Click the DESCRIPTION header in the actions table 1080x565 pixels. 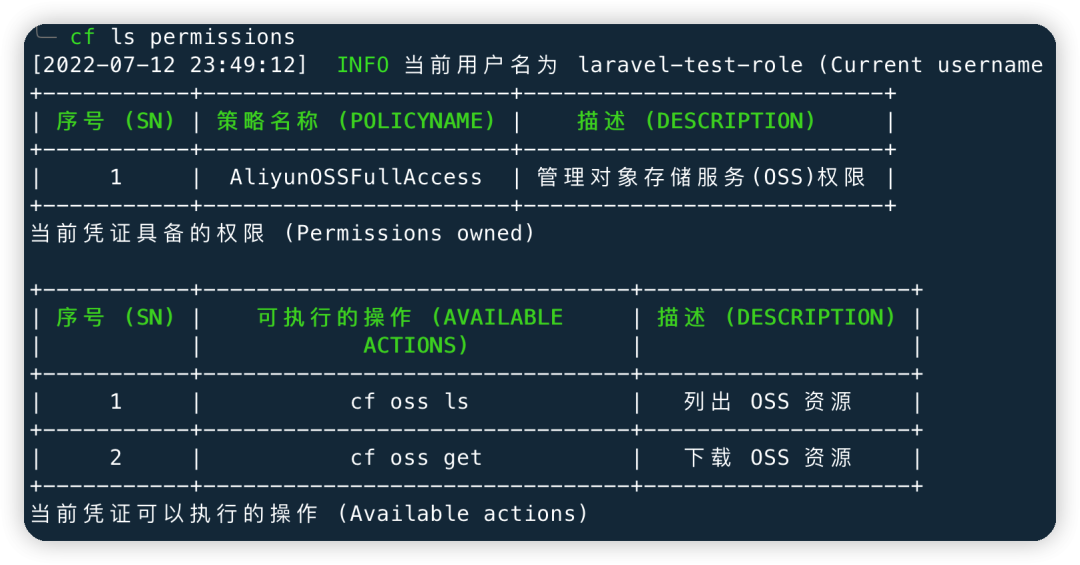click(x=777, y=317)
